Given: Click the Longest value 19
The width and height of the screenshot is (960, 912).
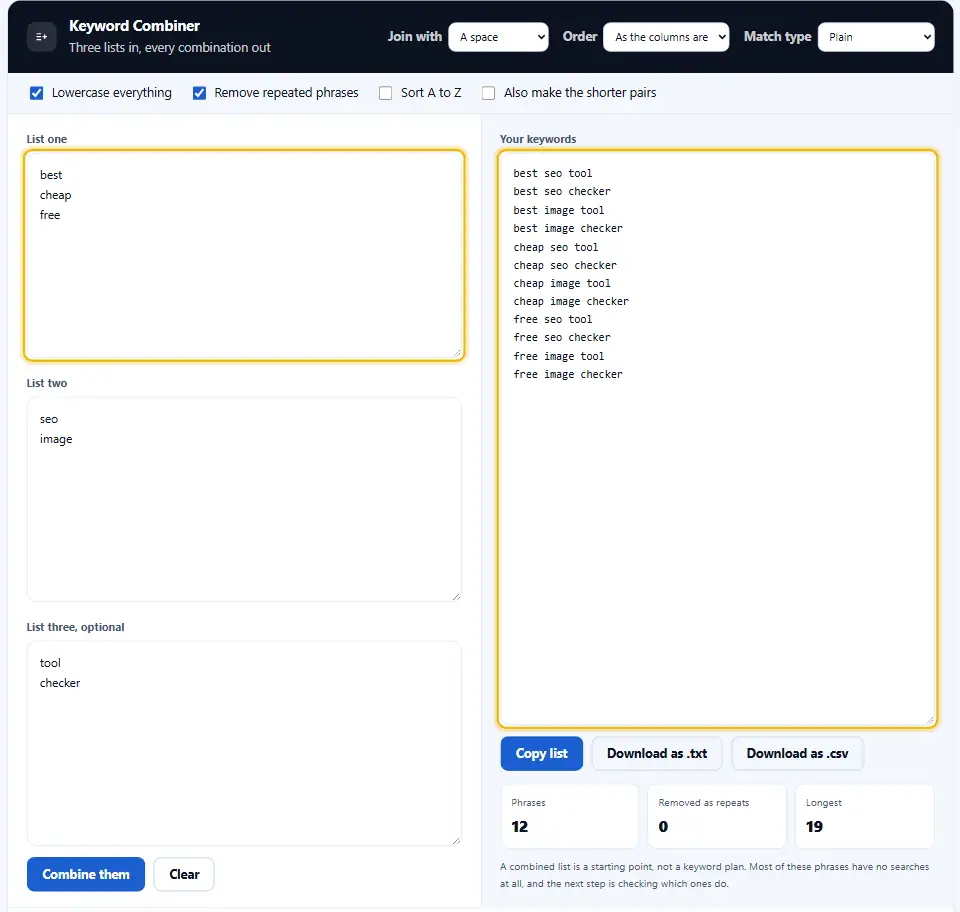Looking at the screenshot, I should 814,827.
